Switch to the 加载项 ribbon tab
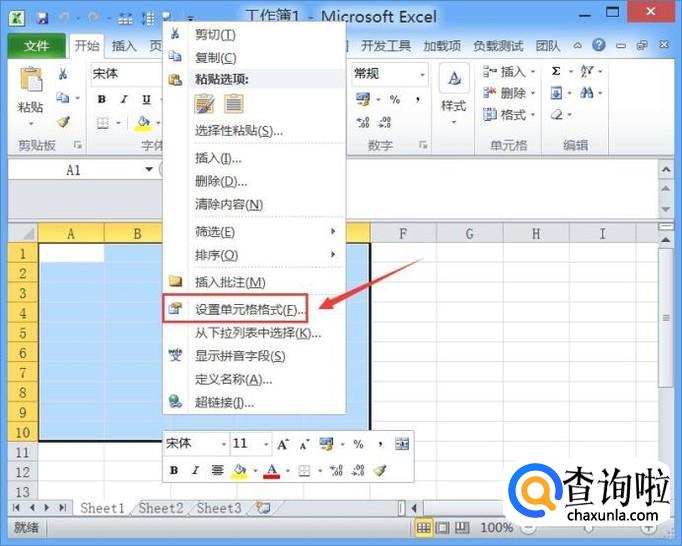This screenshot has height=546, width=682. 442,46
